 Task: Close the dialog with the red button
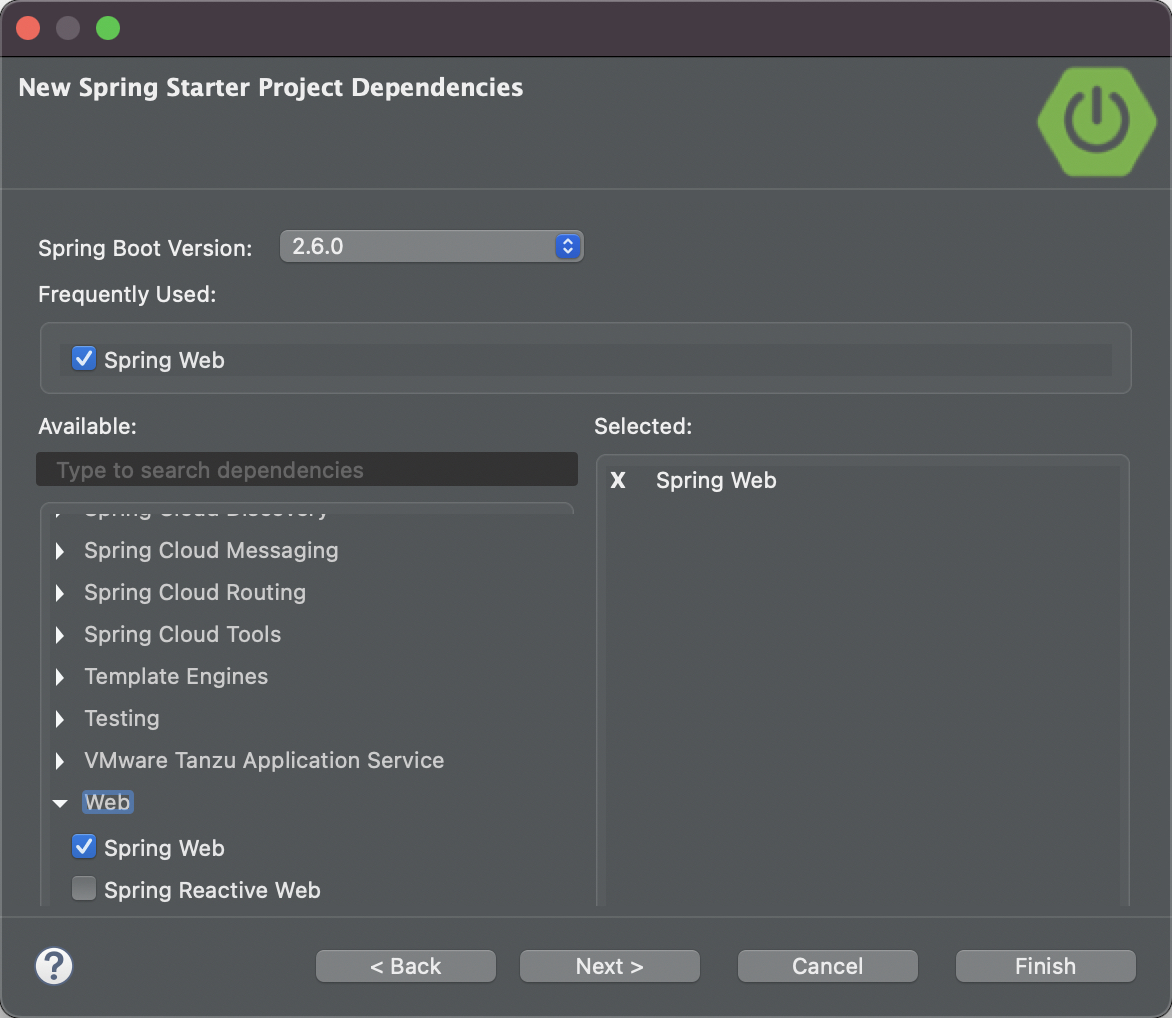(28, 28)
